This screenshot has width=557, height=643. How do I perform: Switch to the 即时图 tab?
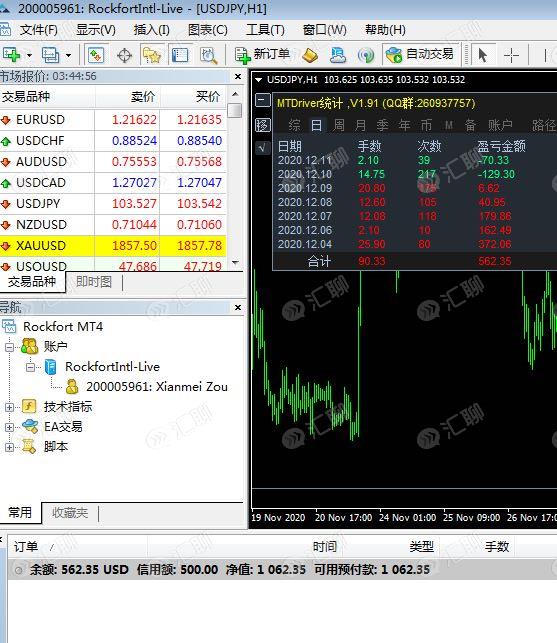coord(94,282)
